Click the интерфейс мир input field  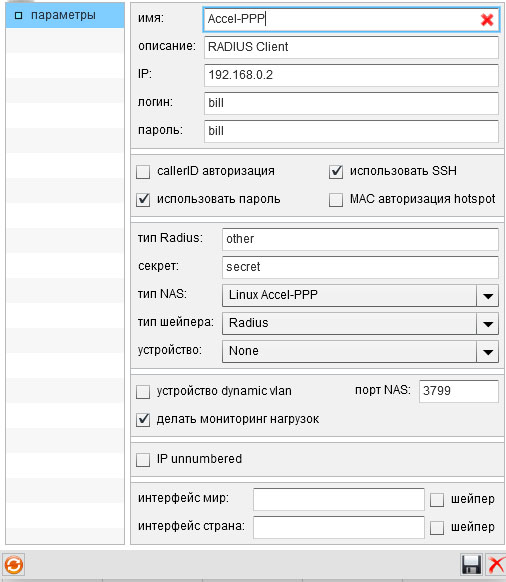(x=339, y=499)
